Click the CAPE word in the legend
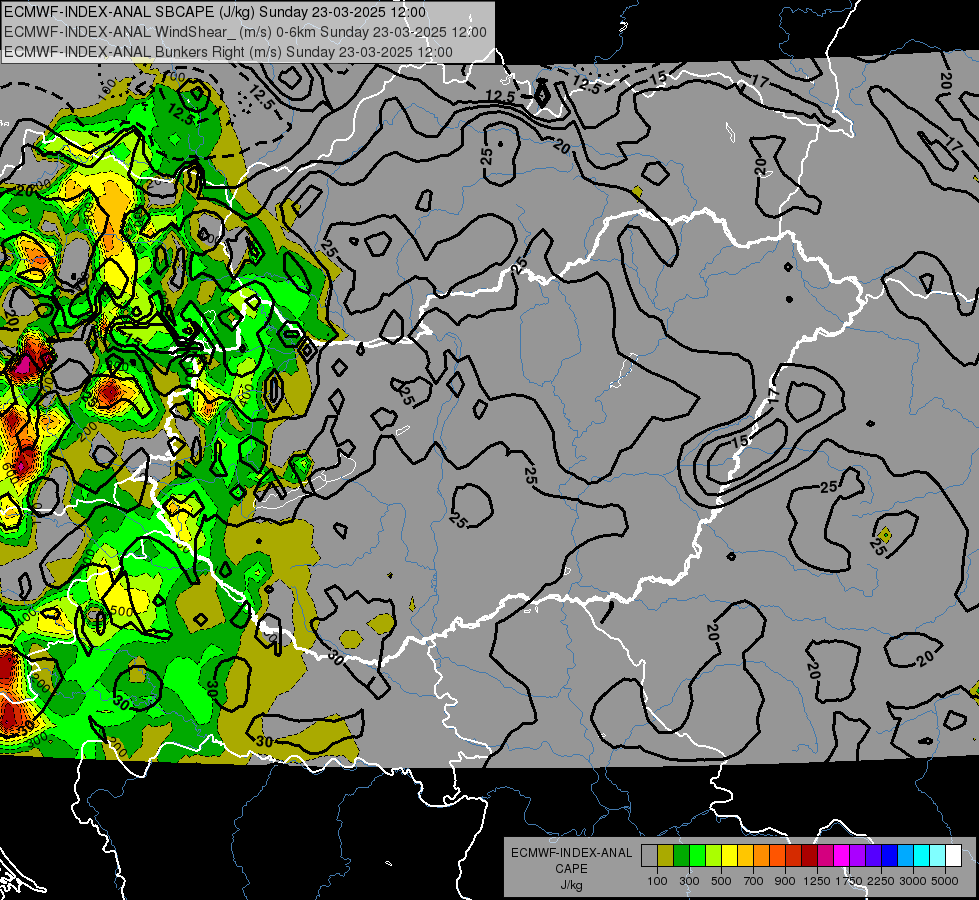The height and width of the screenshot is (900, 979). [x=571, y=869]
